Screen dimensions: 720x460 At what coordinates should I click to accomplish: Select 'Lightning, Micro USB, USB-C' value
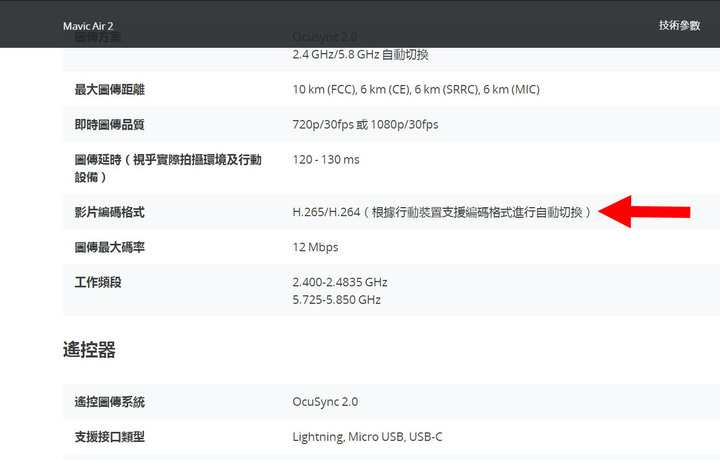[367, 437]
